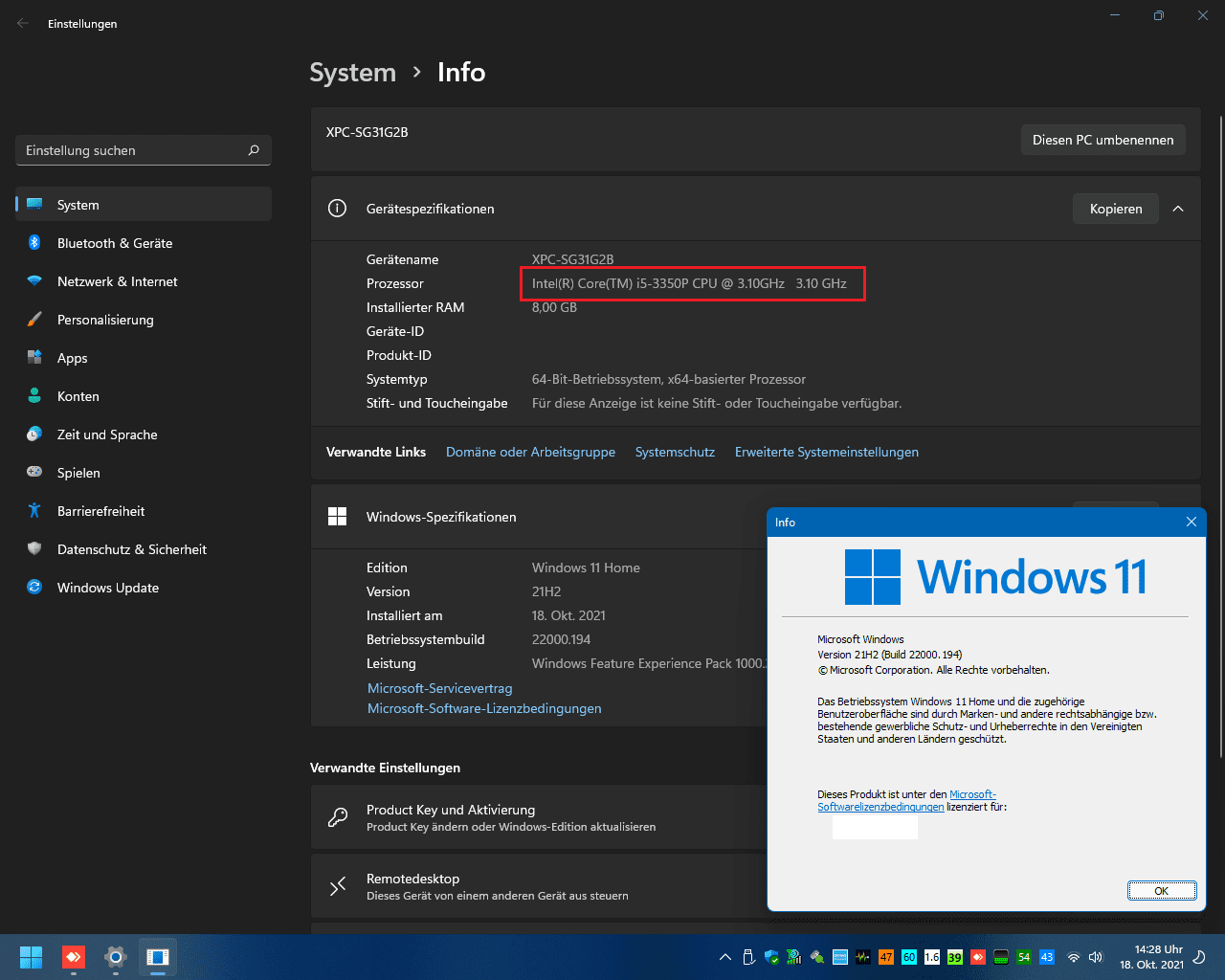Click Diesen PC umbenennen button
Viewport: 1225px width, 980px height.
coord(1102,140)
